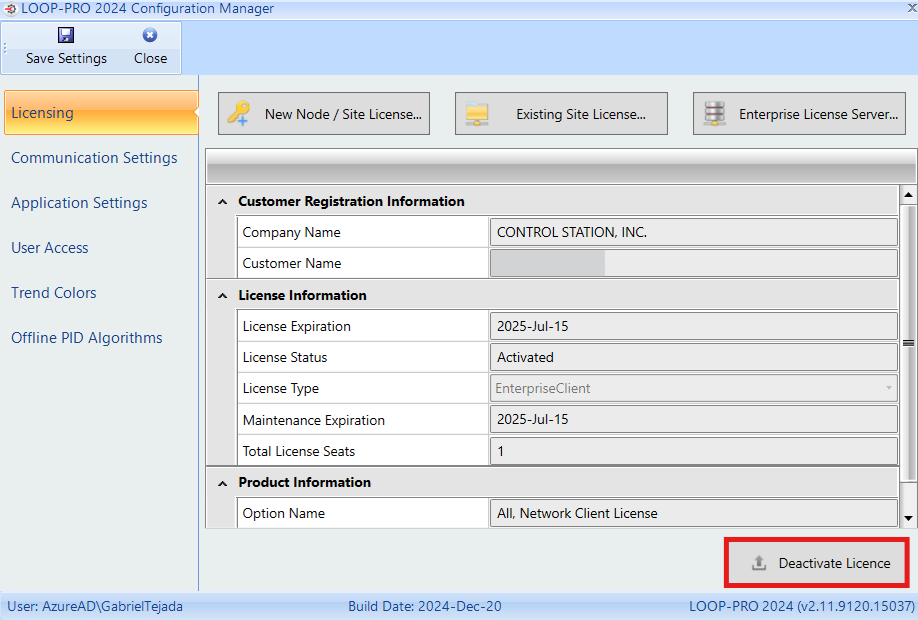Click the blue Close icon in the toolbar
This screenshot has width=918, height=620.
150,35
